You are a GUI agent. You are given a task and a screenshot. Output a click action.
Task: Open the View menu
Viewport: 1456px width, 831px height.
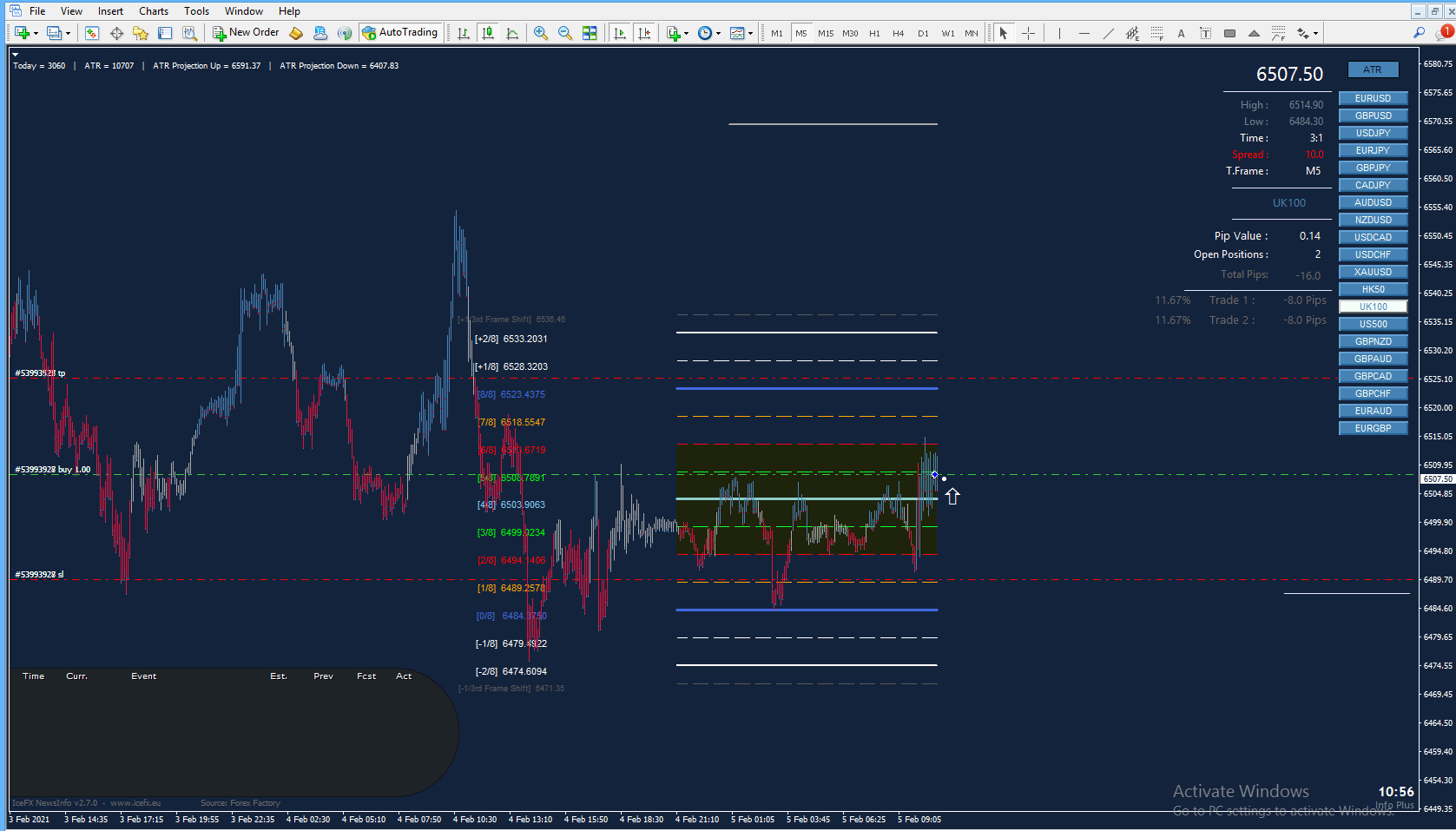click(x=71, y=11)
